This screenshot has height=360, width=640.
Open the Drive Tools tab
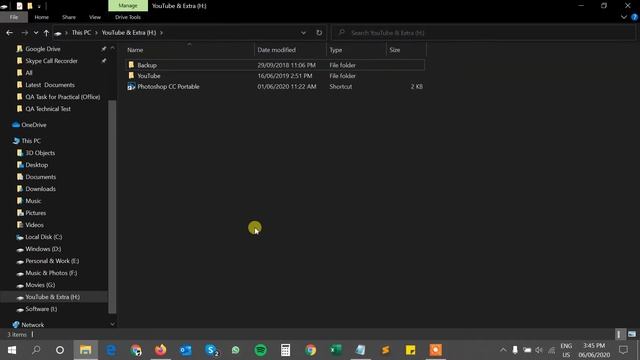coord(128,17)
